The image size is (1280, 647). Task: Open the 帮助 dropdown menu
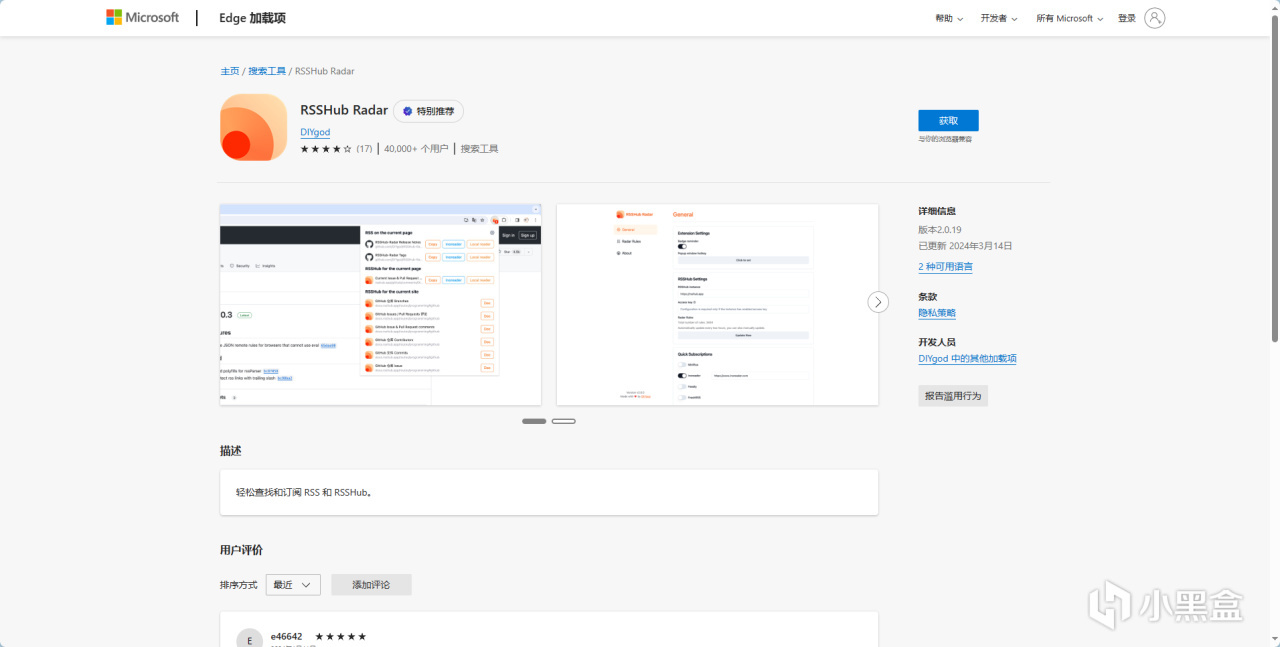pos(949,19)
